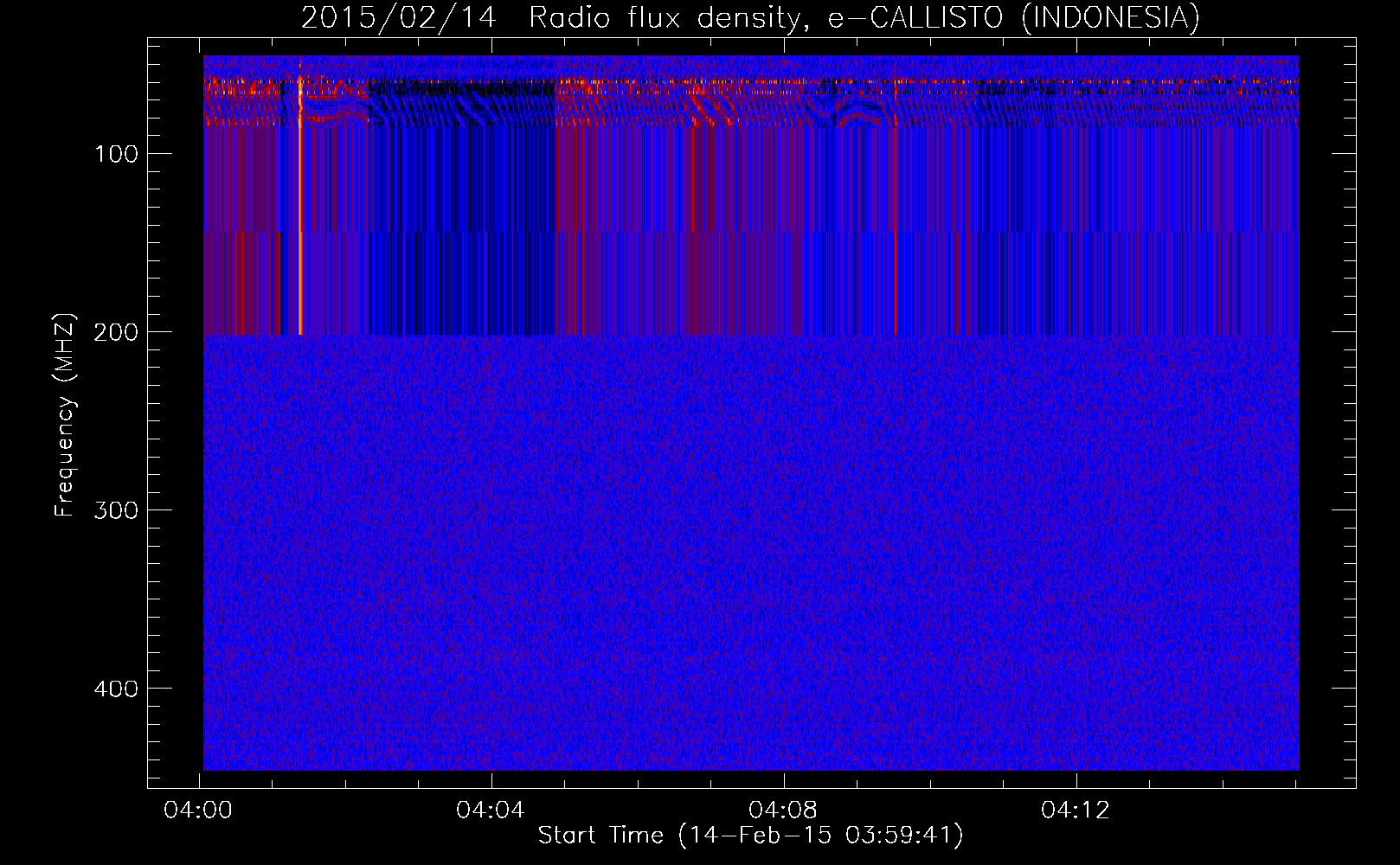Click the 04:00 time tick label
This screenshot has width=1400, height=865.
[x=199, y=811]
